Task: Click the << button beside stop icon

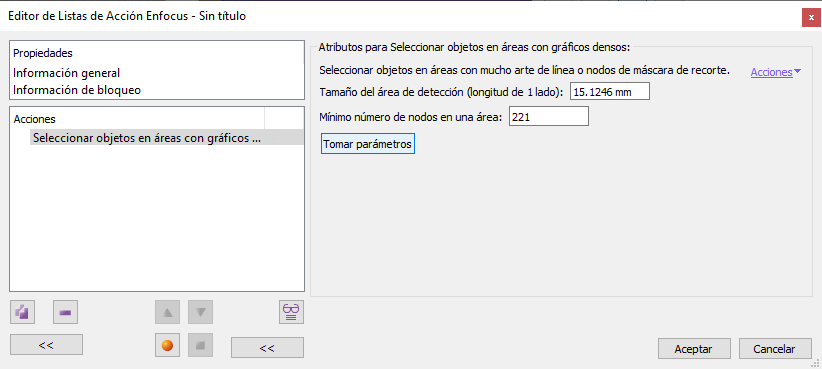Action: tap(267, 348)
